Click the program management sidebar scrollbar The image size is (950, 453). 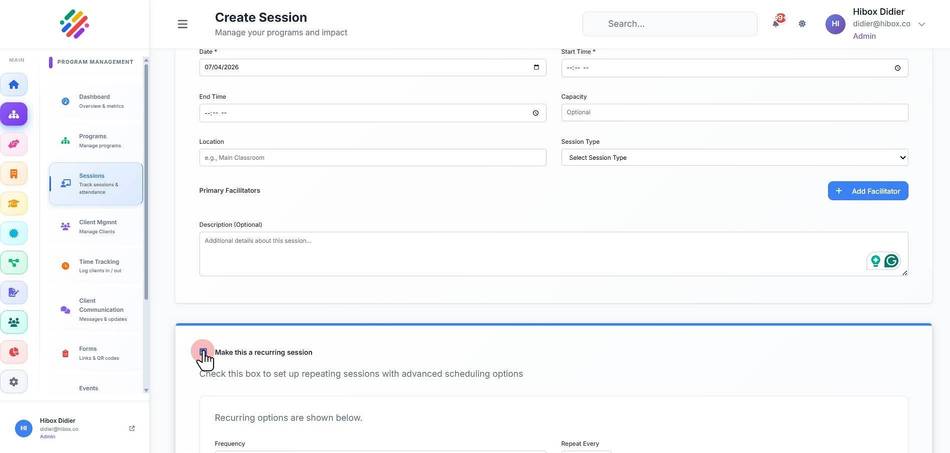pyautogui.click(x=146, y=182)
